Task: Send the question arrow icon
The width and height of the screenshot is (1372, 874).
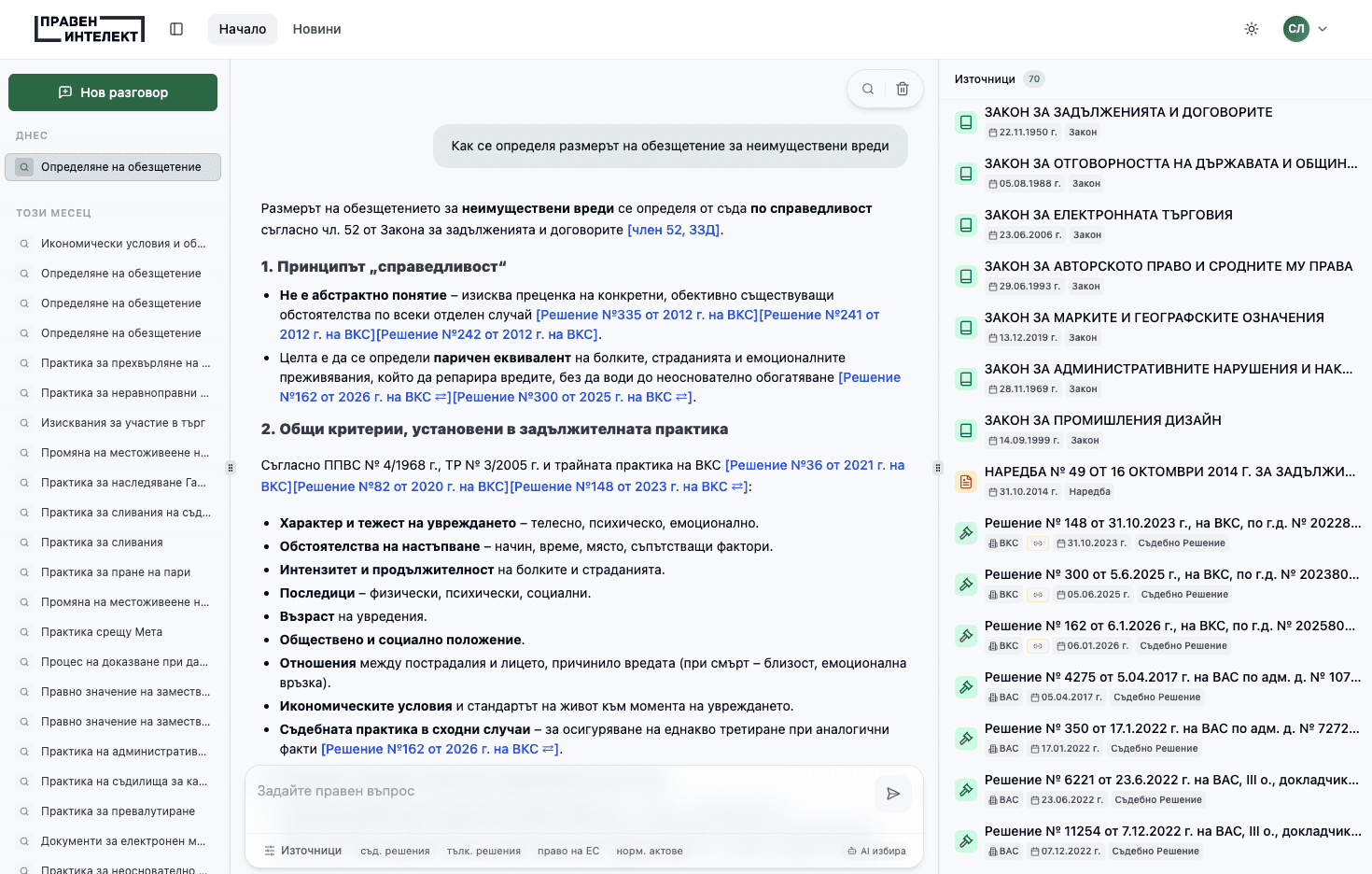Action: (x=893, y=794)
